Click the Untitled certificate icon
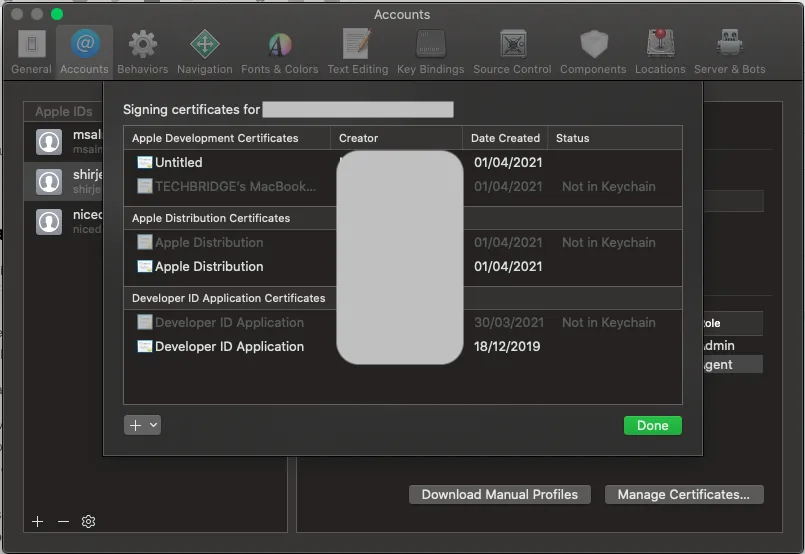Image resolution: width=805 pixels, height=554 pixels. click(x=145, y=162)
